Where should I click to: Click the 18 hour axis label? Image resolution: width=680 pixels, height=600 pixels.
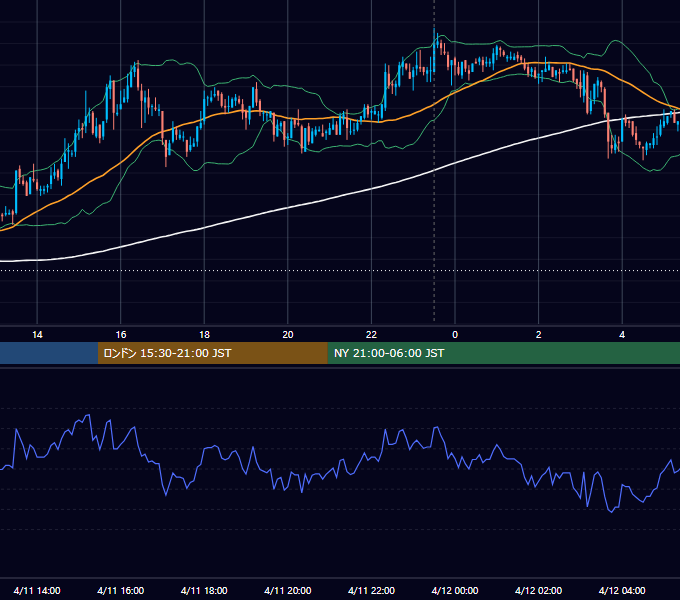click(204, 335)
